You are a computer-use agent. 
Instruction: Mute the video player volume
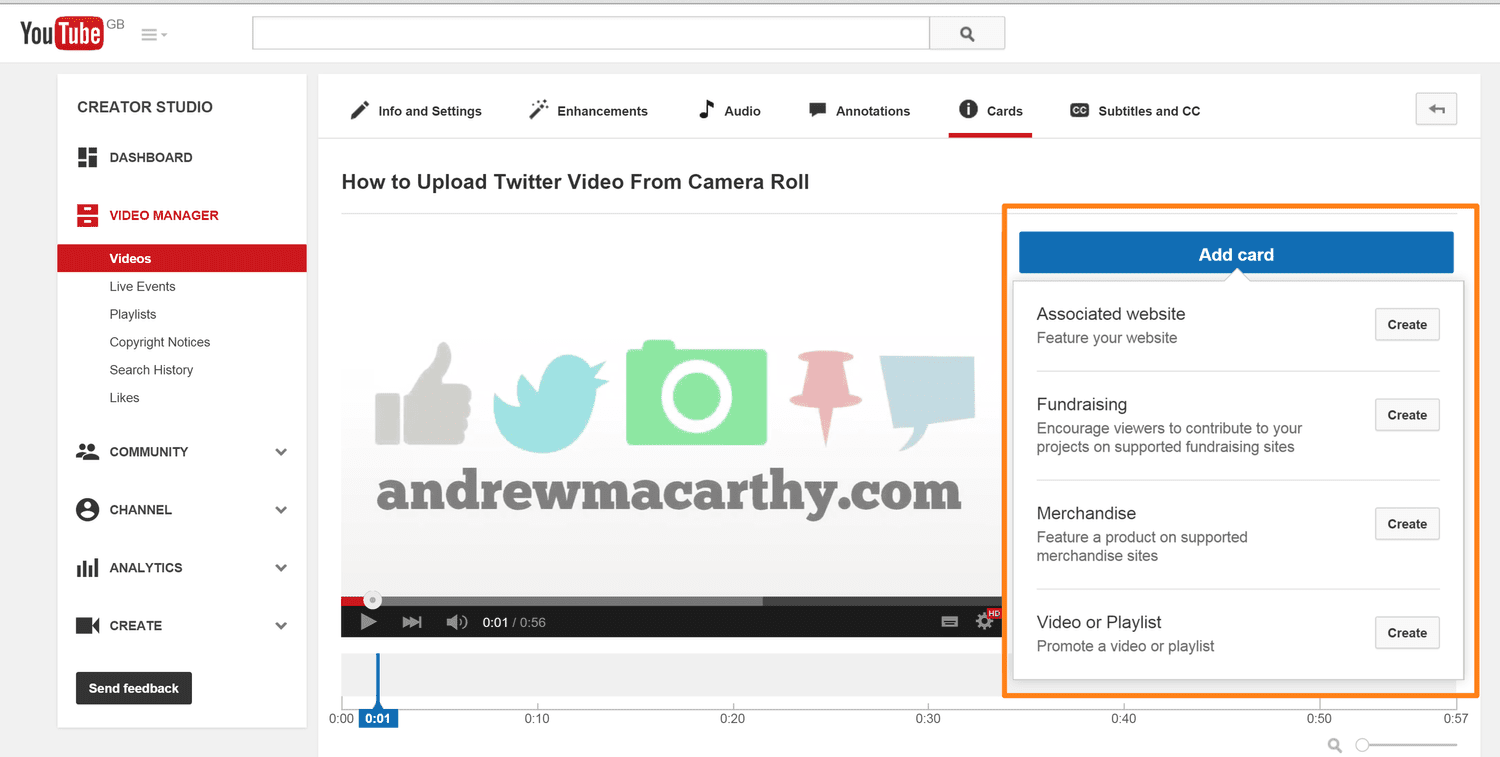pyautogui.click(x=456, y=621)
